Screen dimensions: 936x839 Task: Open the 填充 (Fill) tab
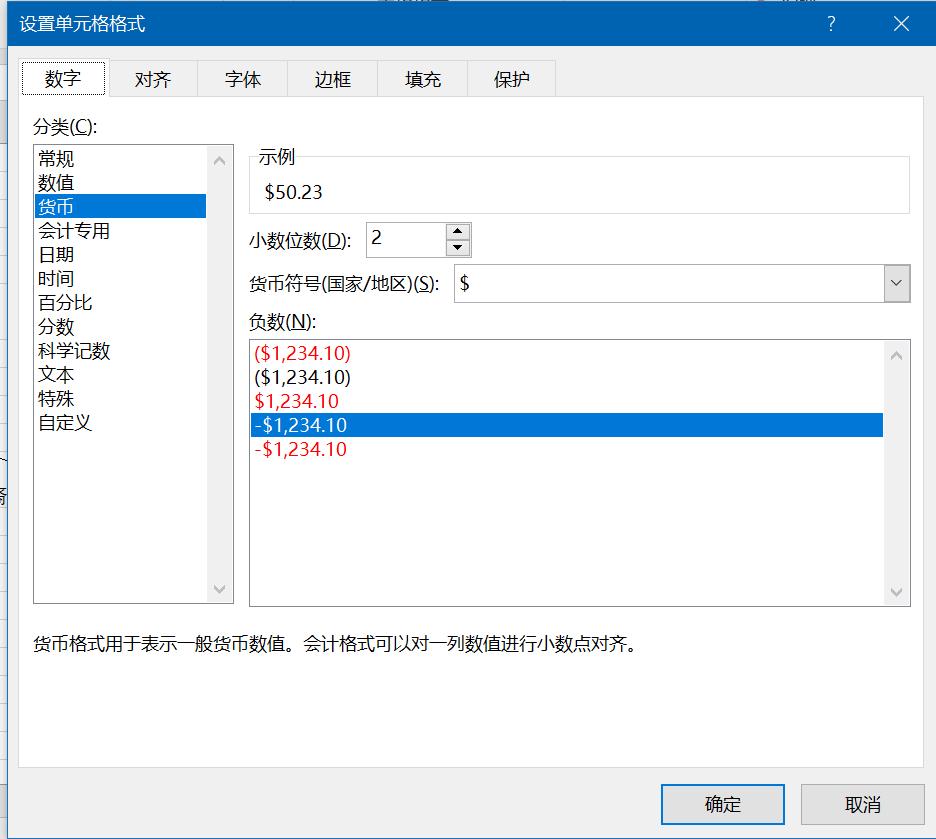[x=422, y=78]
